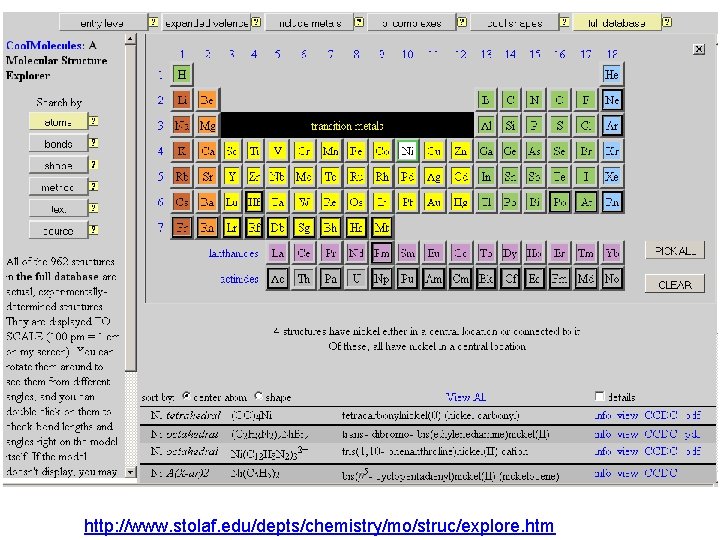Pick the iodine (I) element cell
Screen dimensions: 720x540
pyautogui.click(x=585, y=176)
